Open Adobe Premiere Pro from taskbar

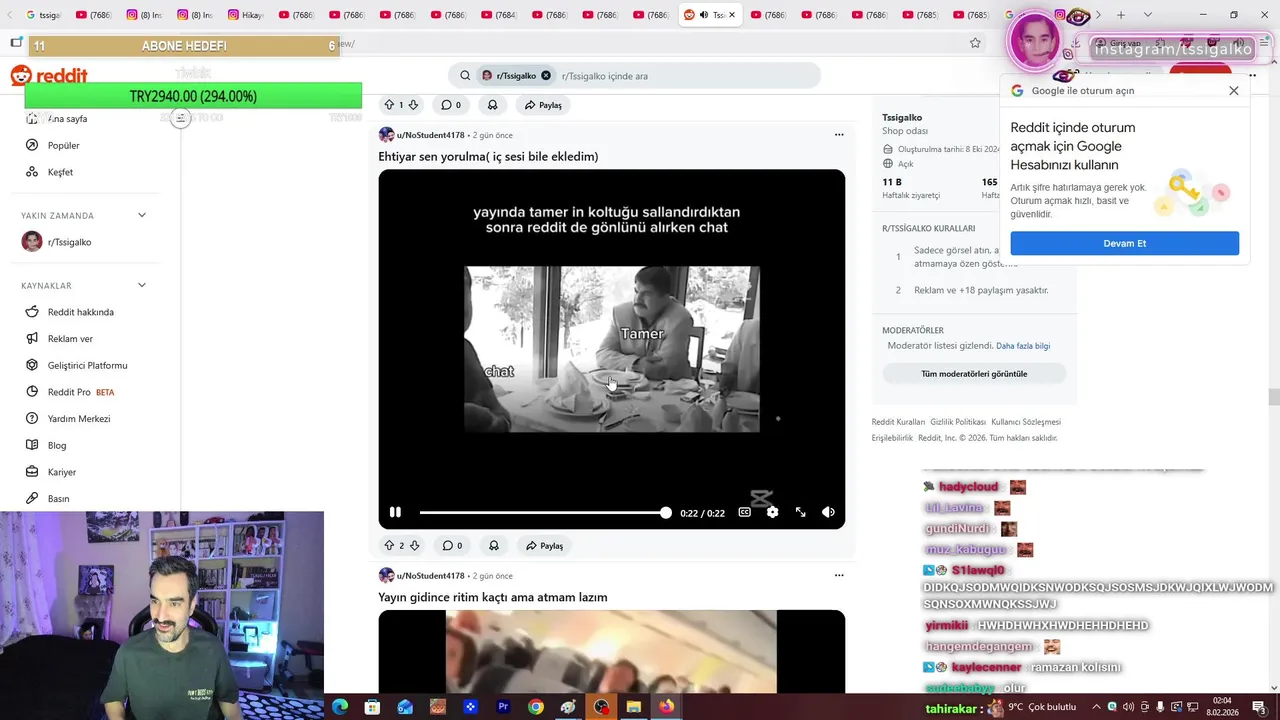pos(503,707)
